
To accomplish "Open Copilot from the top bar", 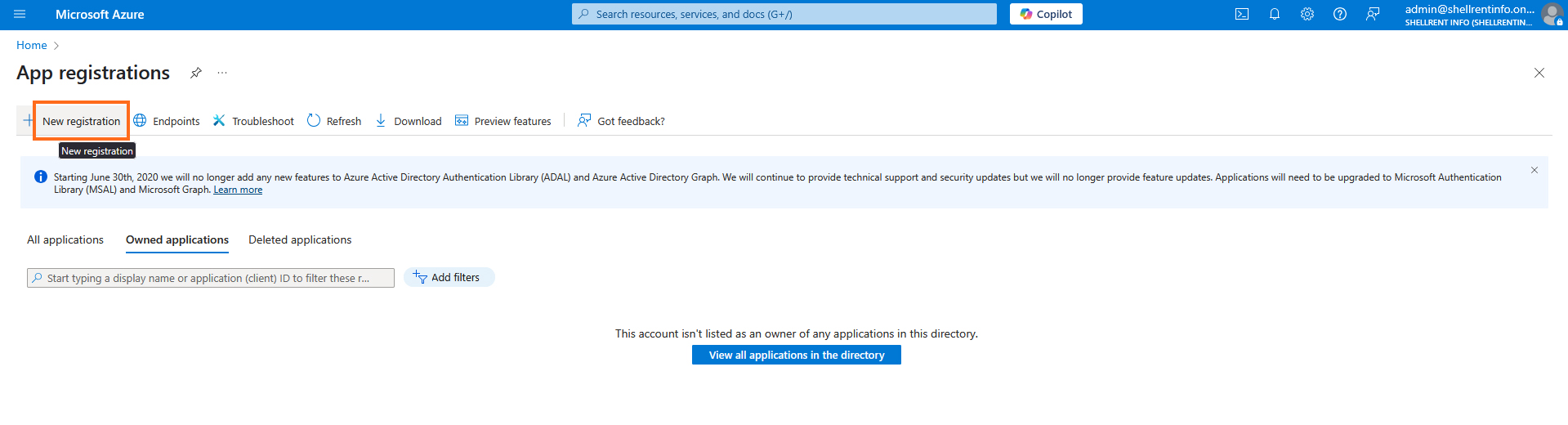I will 1046,14.
